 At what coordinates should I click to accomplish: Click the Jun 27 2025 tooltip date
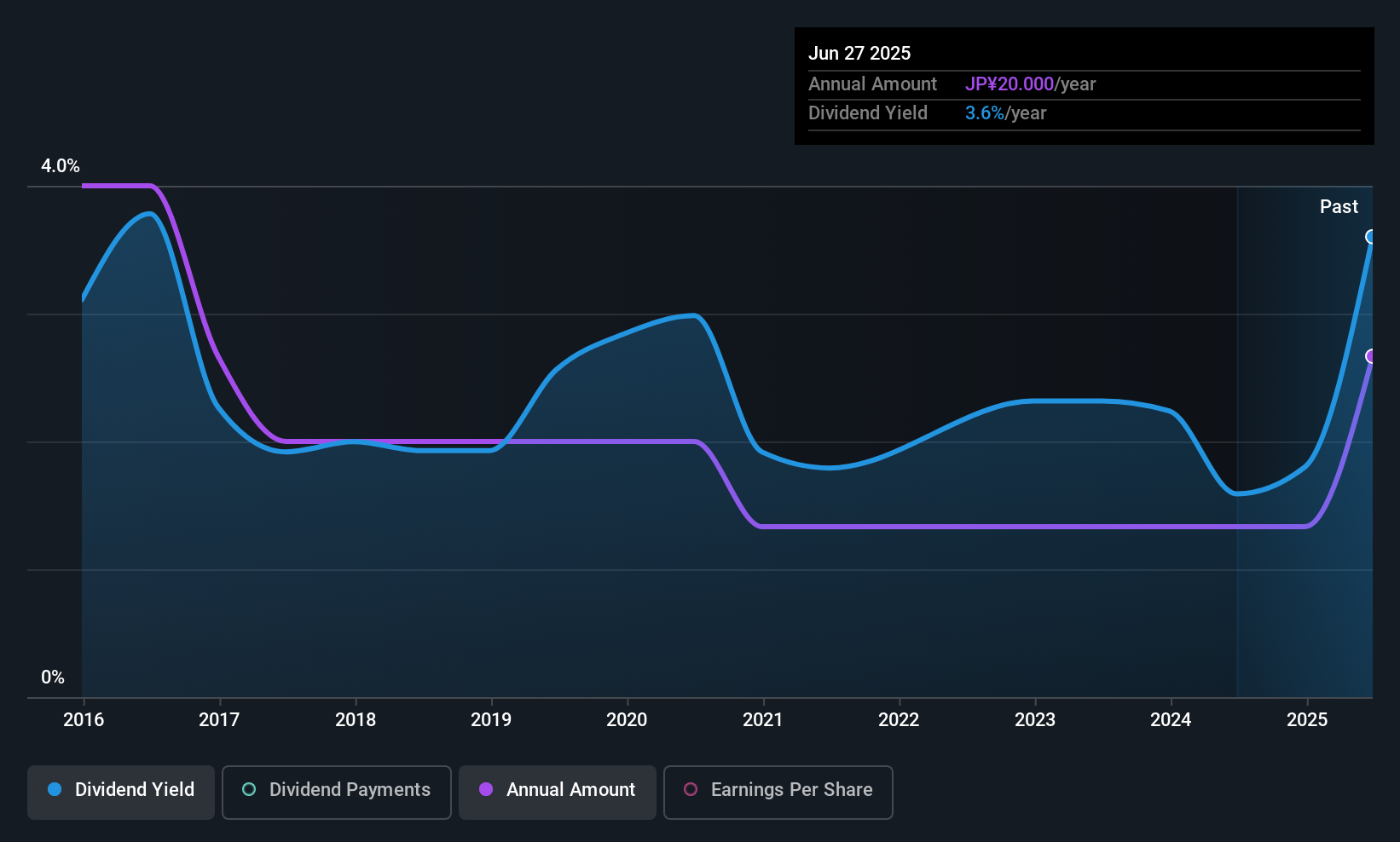click(x=859, y=53)
